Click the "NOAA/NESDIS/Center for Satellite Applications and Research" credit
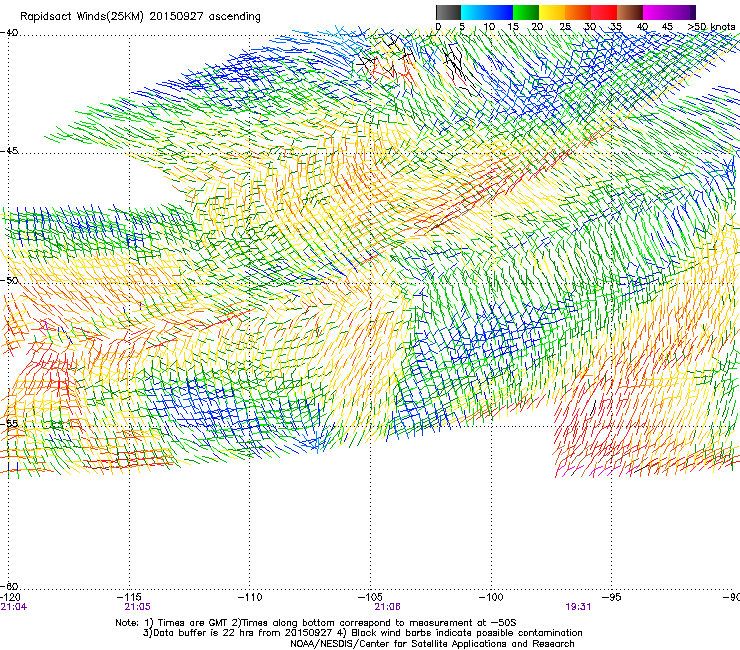This screenshot has height=650, width=740. click(432, 643)
